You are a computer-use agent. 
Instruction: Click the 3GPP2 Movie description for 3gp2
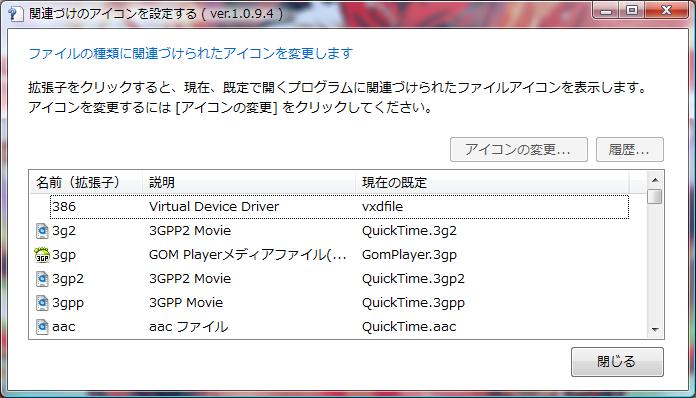[190, 279]
